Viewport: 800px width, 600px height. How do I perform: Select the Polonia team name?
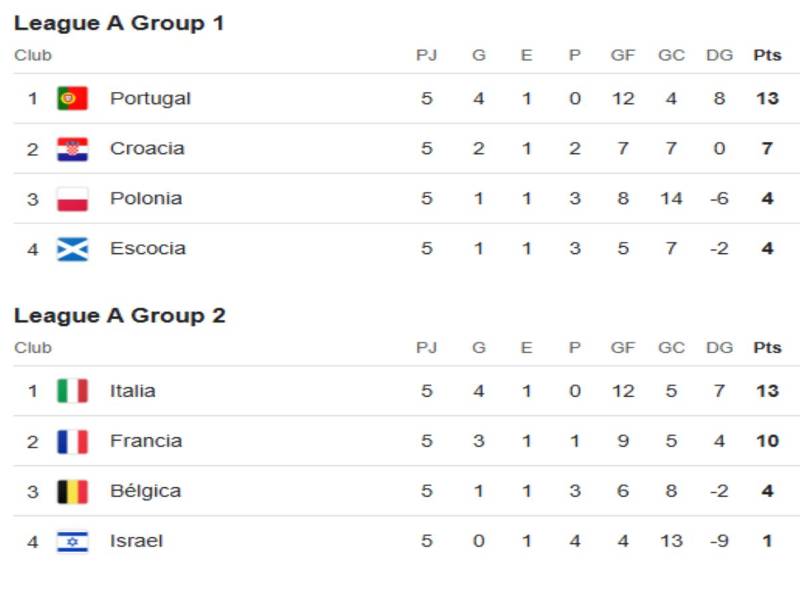coord(146,199)
